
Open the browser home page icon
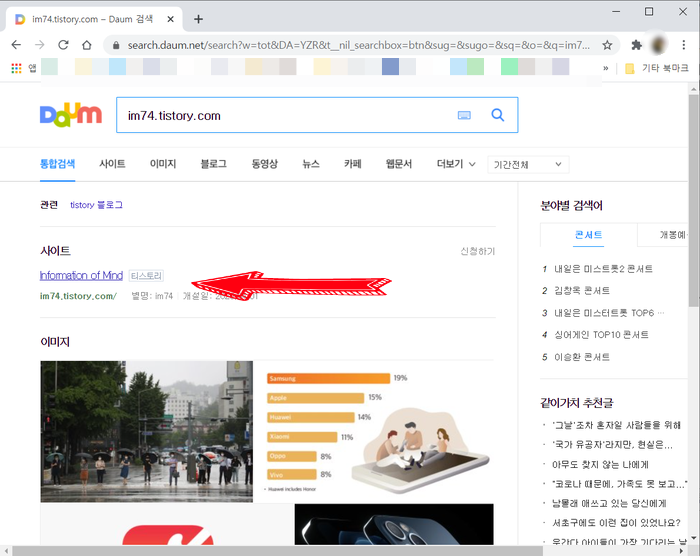[x=87, y=45]
